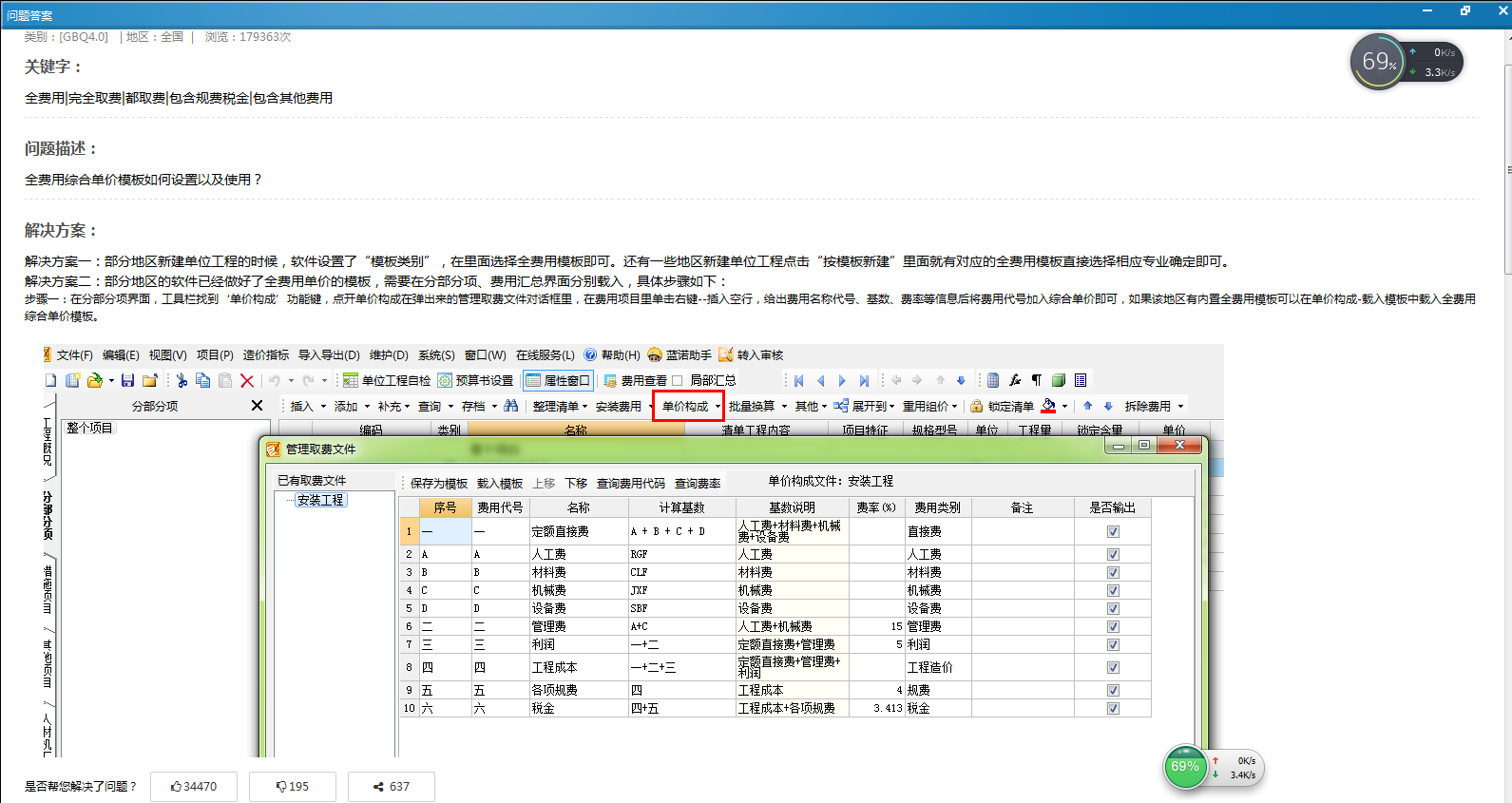Select 安装工程 in 已有取费文件 tree
Image resolution: width=1512 pixels, height=803 pixels.
[x=320, y=500]
